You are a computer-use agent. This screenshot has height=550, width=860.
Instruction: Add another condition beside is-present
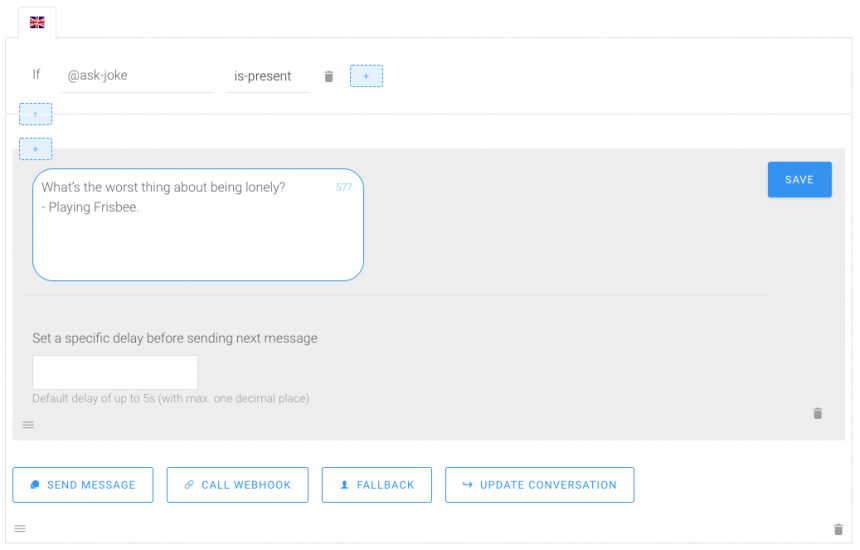[366, 76]
